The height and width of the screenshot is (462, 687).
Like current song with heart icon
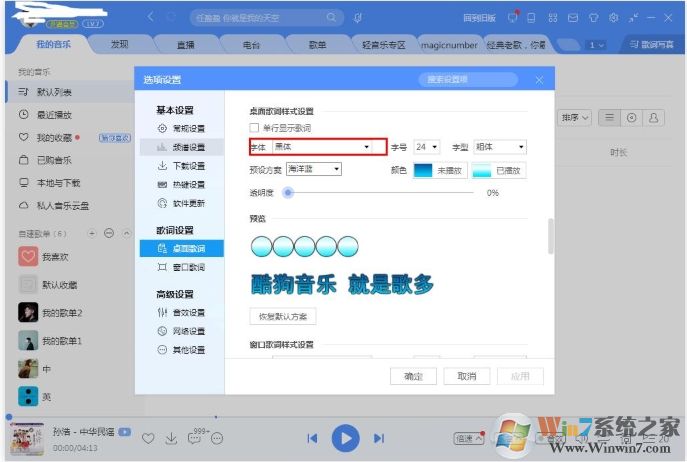[148, 438]
